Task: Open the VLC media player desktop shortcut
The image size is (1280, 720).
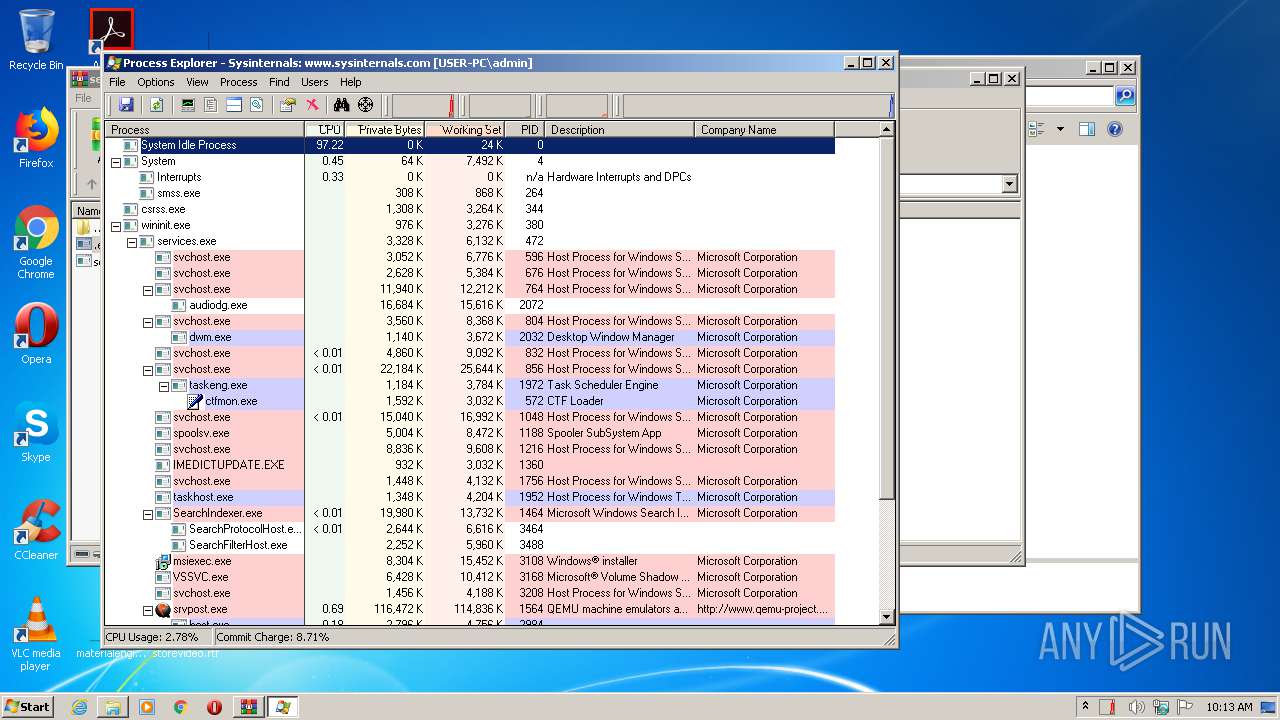Action: [x=36, y=633]
